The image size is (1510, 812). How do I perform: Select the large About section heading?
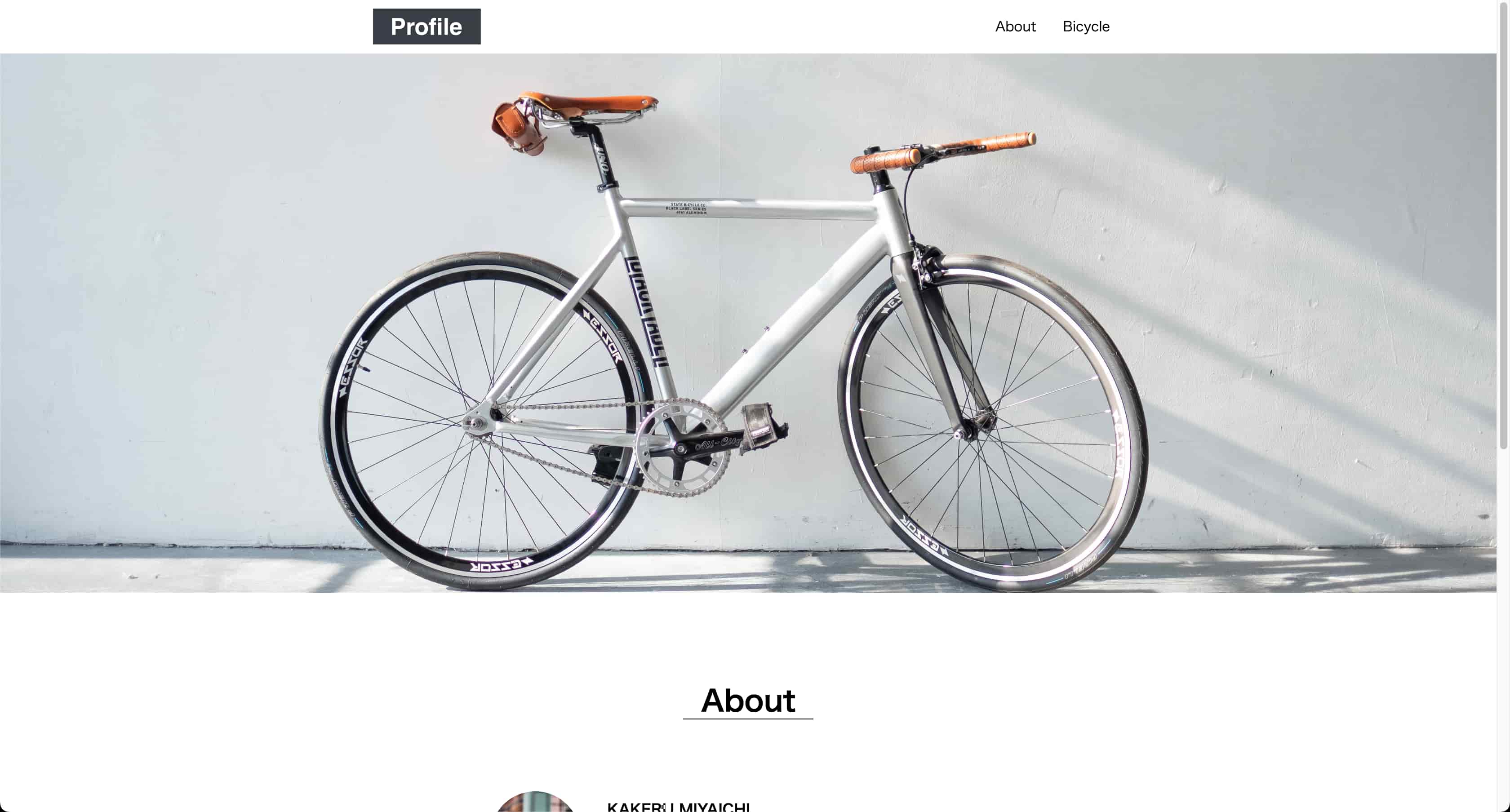pos(748,701)
